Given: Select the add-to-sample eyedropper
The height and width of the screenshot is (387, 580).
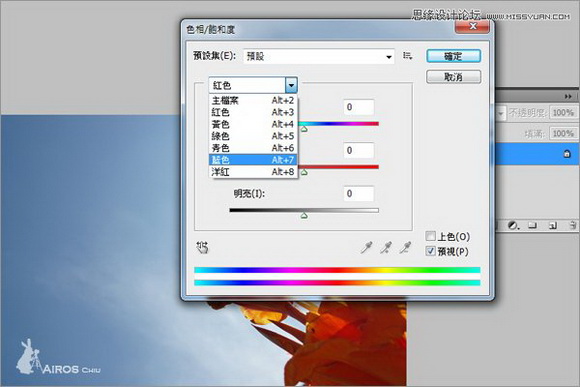Looking at the screenshot, I should point(386,248).
